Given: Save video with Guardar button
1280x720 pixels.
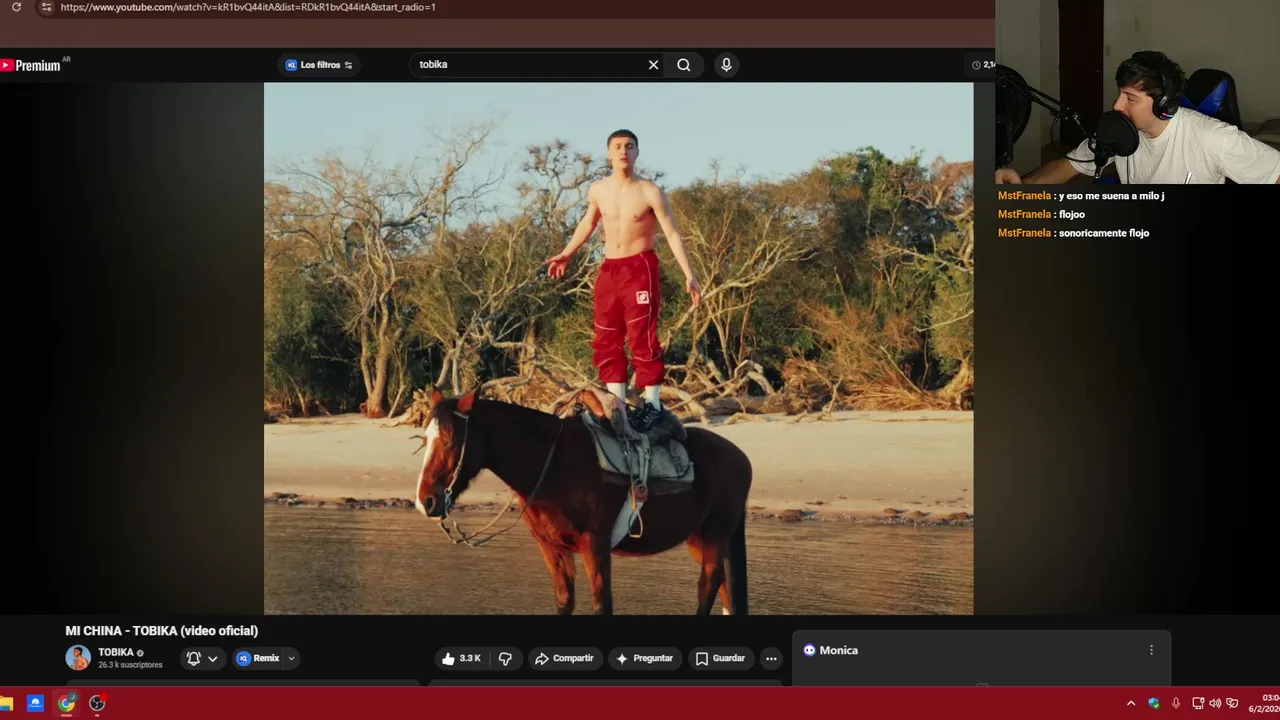Looking at the screenshot, I should point(720,658).
